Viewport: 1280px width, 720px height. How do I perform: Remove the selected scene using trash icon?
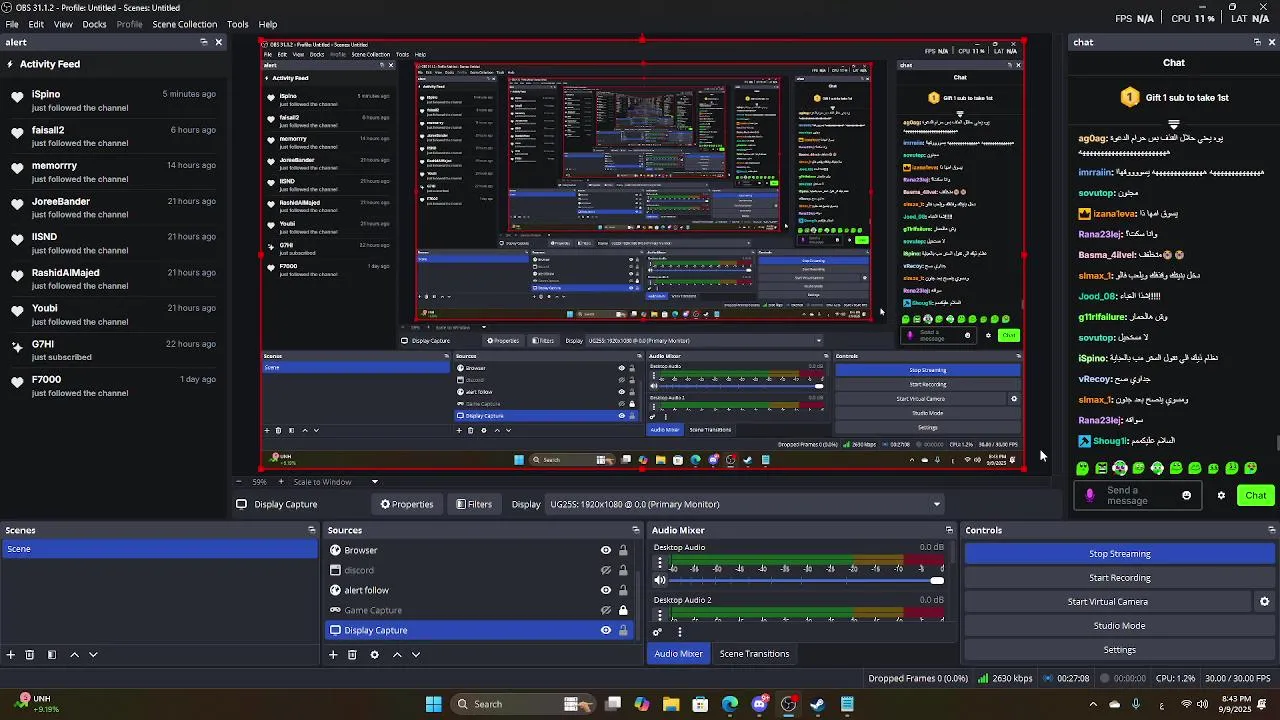(x=30, y=655)
